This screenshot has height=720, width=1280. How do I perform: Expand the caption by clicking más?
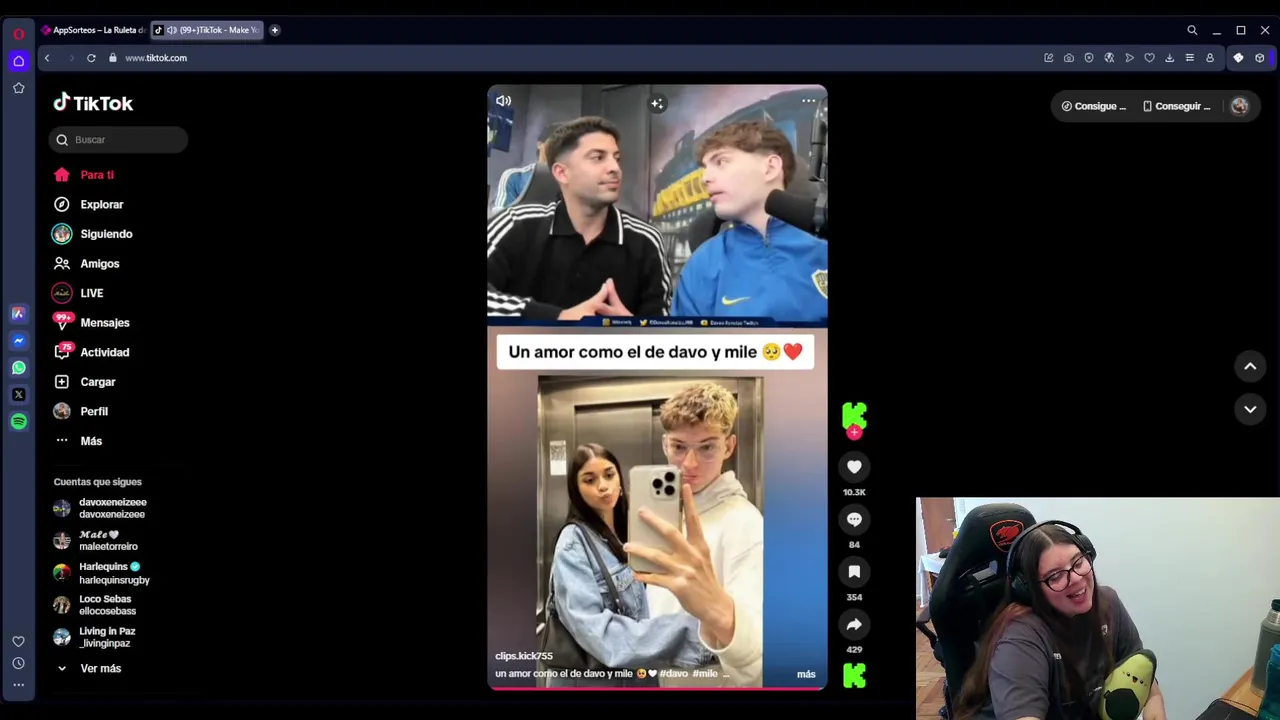pos(806,674)
